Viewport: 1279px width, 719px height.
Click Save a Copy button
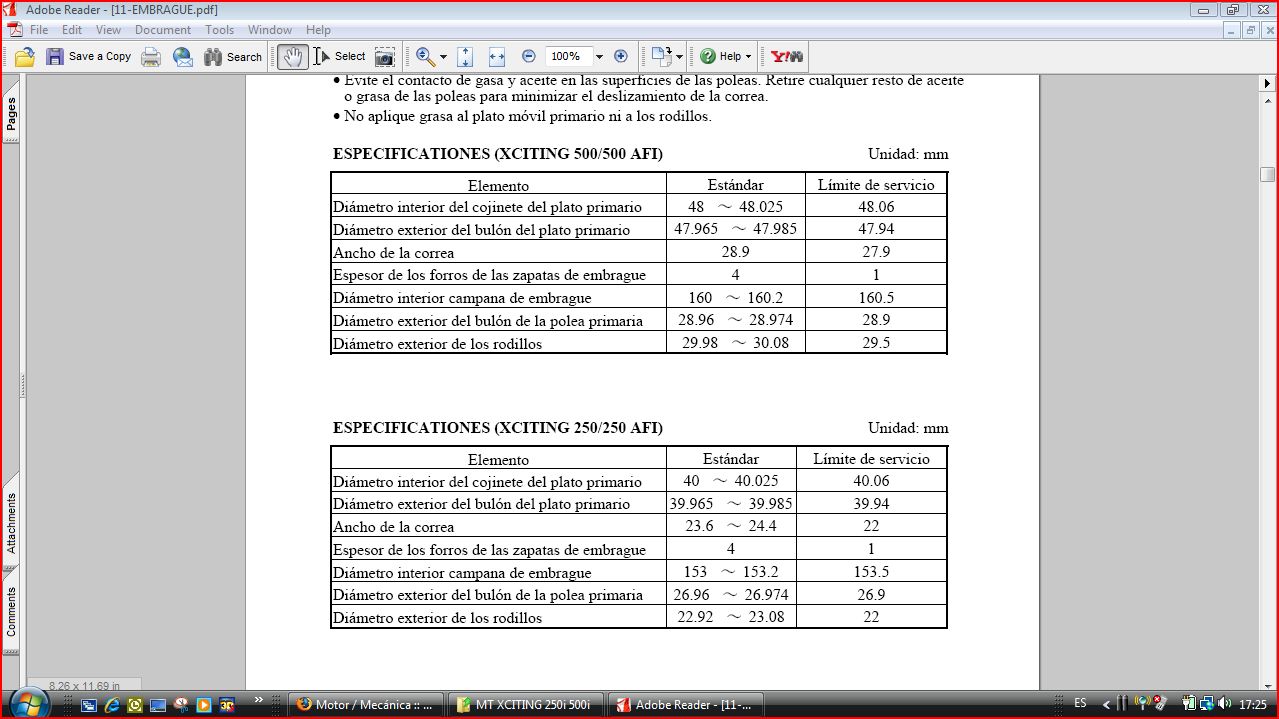(x=89, y=57)
